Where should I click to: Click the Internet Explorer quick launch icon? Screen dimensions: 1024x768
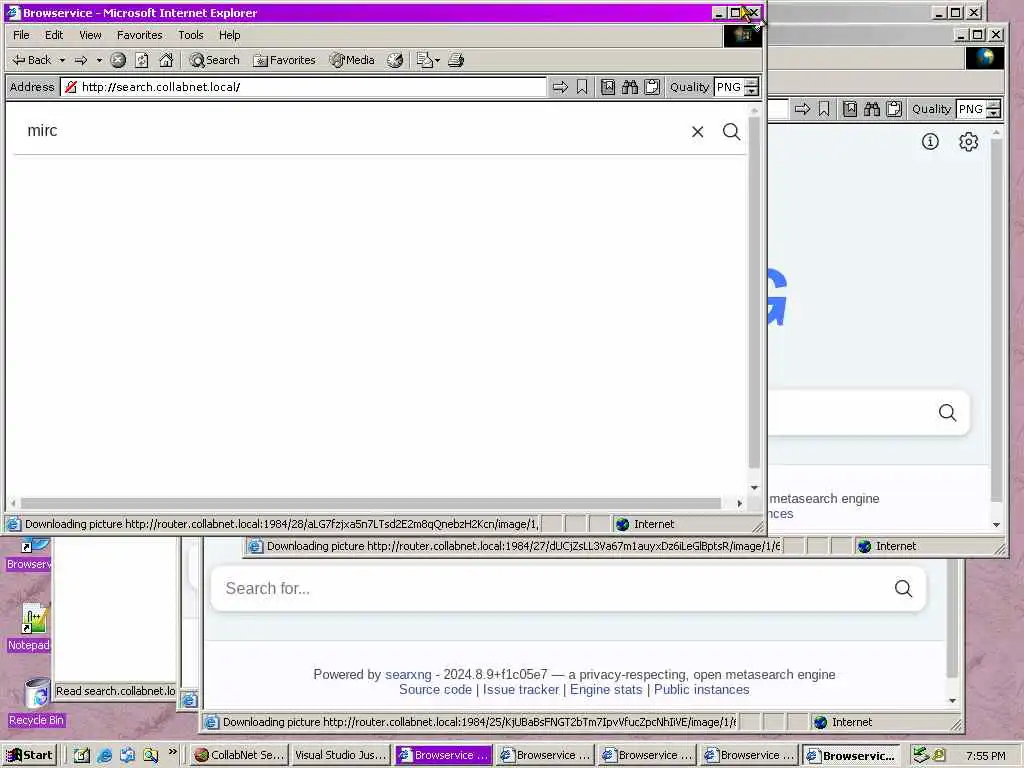[x=104, y=755]
